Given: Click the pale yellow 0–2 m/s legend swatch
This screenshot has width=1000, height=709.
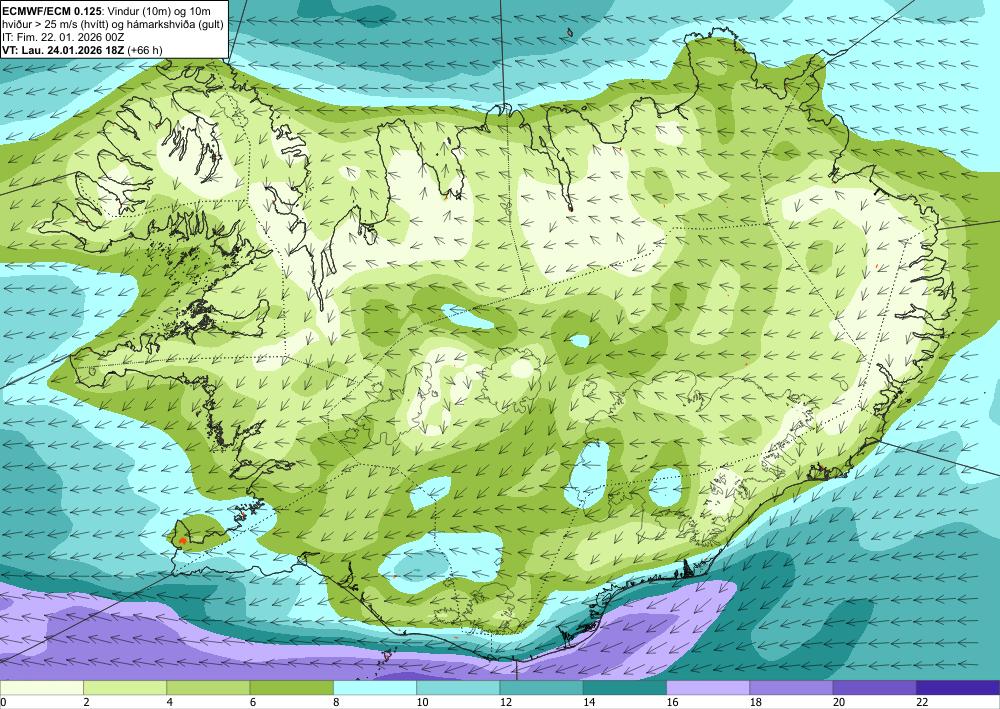Looking at the screenshot, I should (x=41, y=688).
